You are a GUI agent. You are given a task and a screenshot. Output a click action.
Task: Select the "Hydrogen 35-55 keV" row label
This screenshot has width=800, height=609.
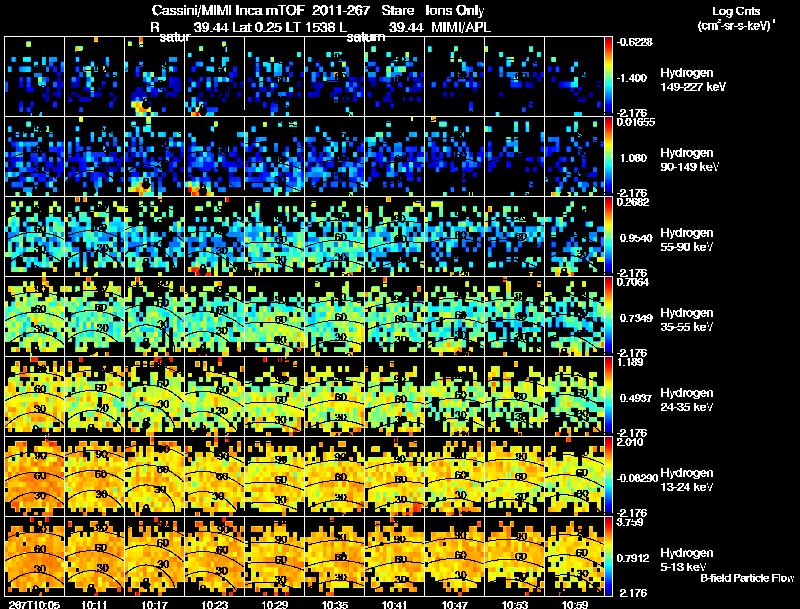coord(687,320)
